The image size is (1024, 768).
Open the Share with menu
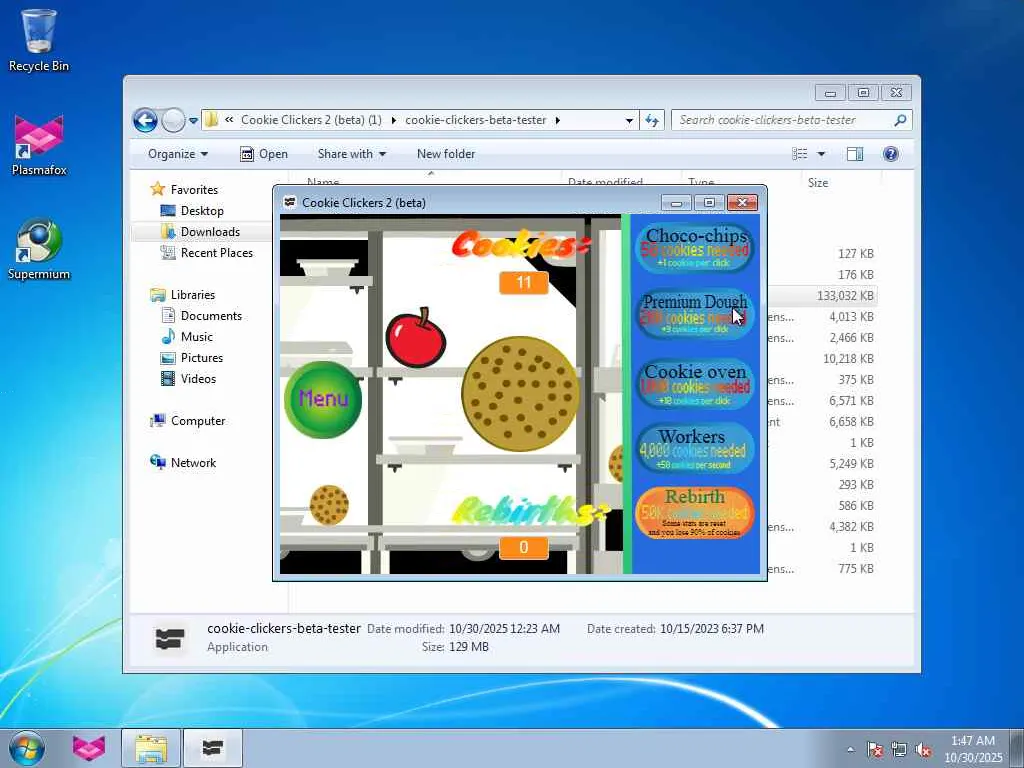352,154
